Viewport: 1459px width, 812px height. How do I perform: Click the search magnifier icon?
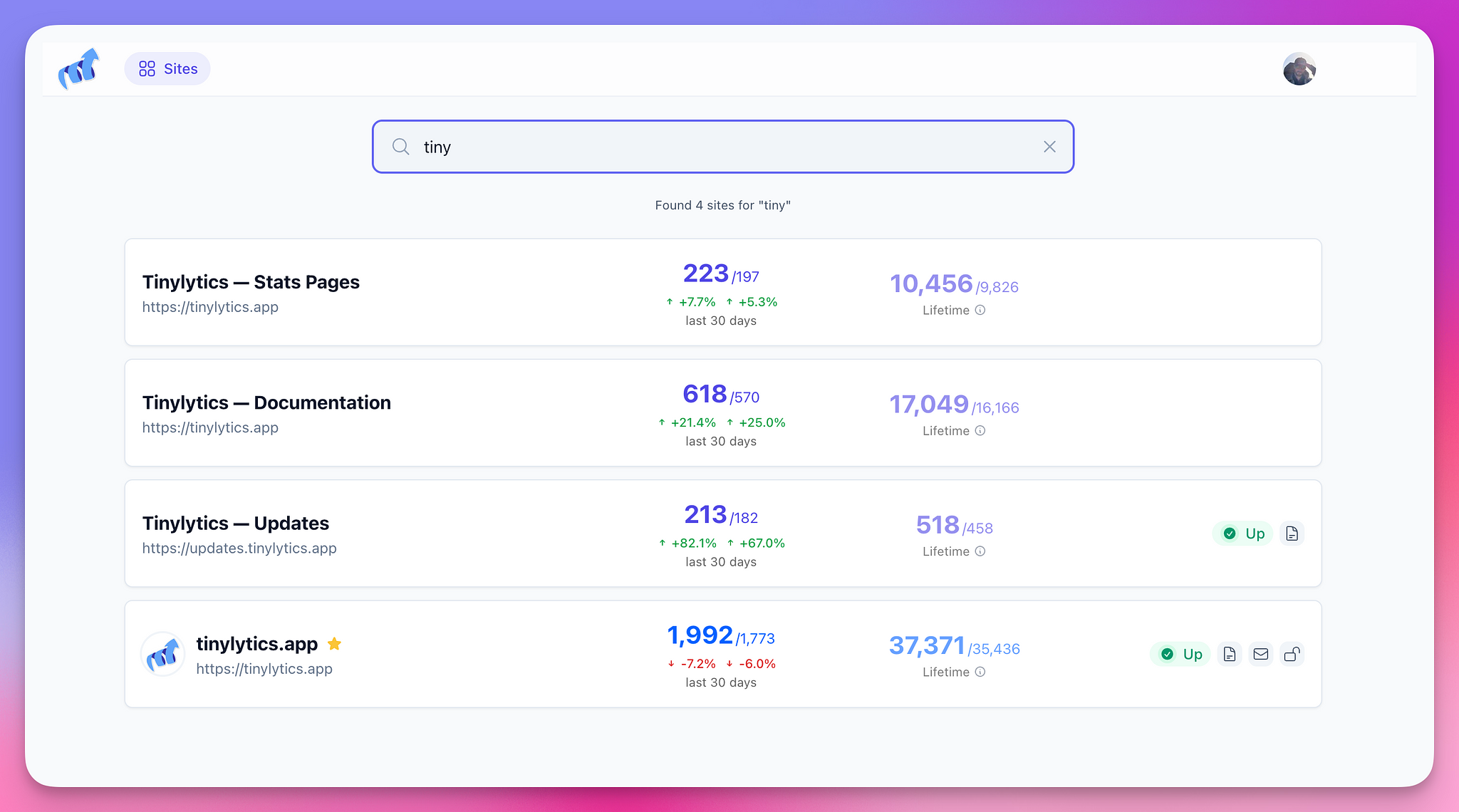coord(400,147)
